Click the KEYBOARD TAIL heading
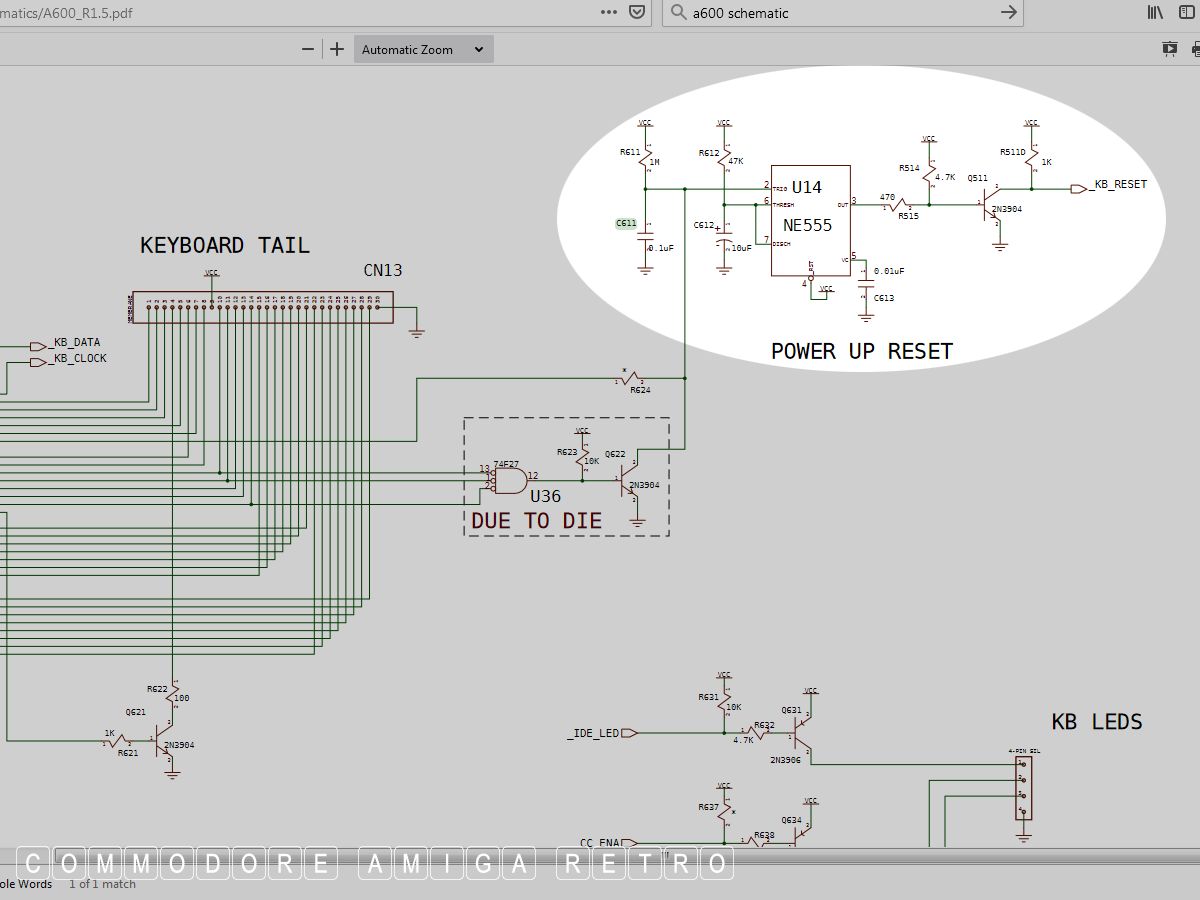The width and height of the screenshot is (1200, 900). (224, 245)
